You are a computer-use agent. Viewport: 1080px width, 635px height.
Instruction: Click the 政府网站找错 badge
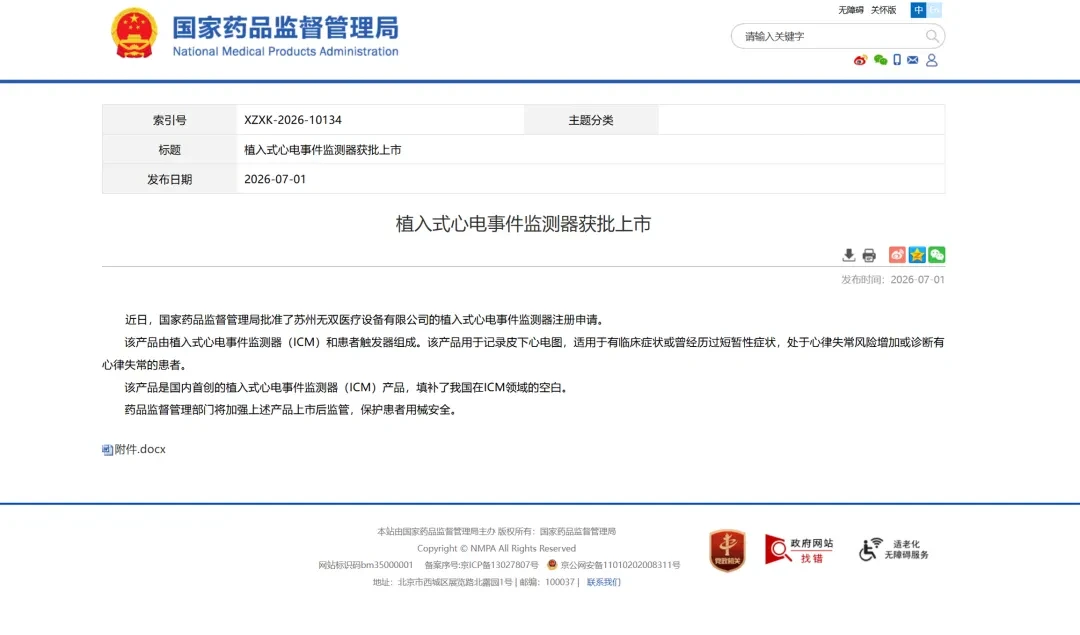click(799, 550)
